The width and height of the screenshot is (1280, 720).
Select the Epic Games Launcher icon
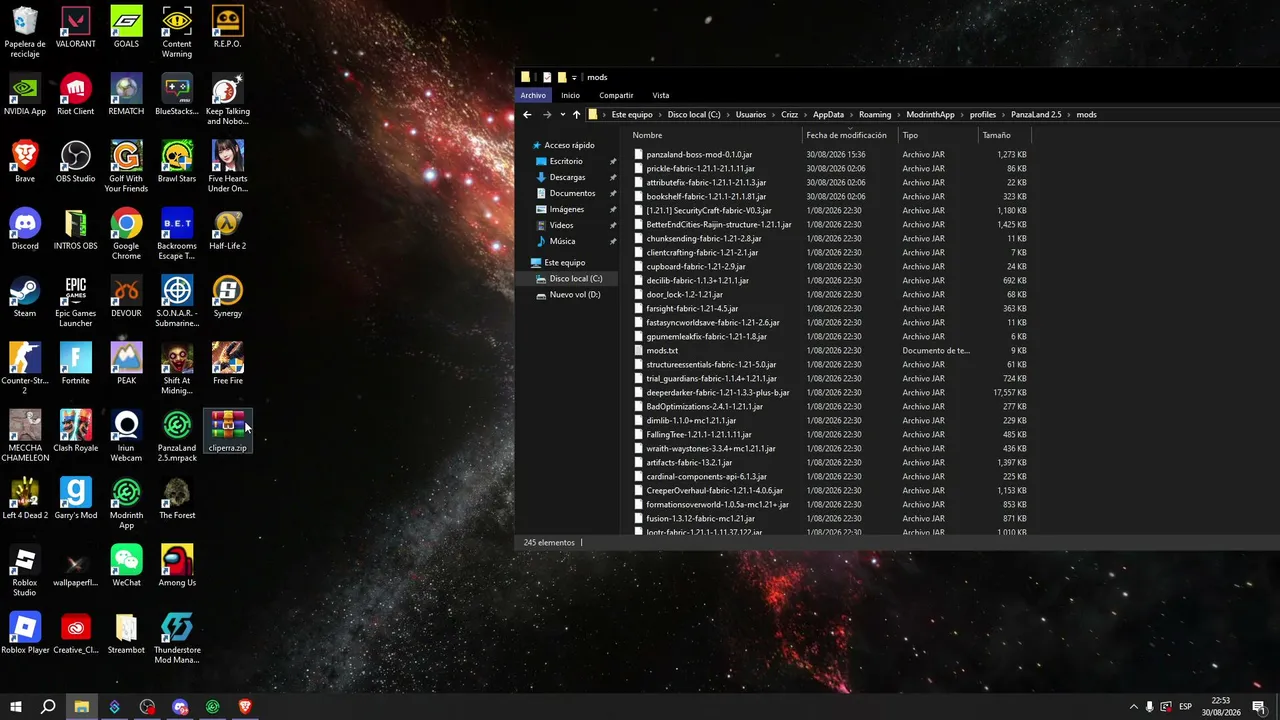[75, 301]
